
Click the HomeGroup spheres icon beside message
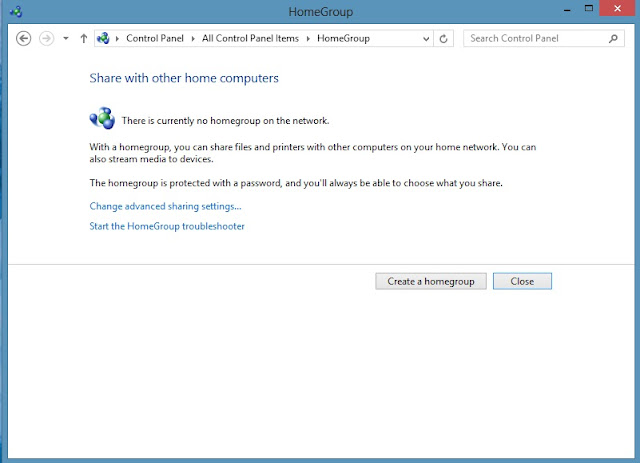[x=102, y=118]
